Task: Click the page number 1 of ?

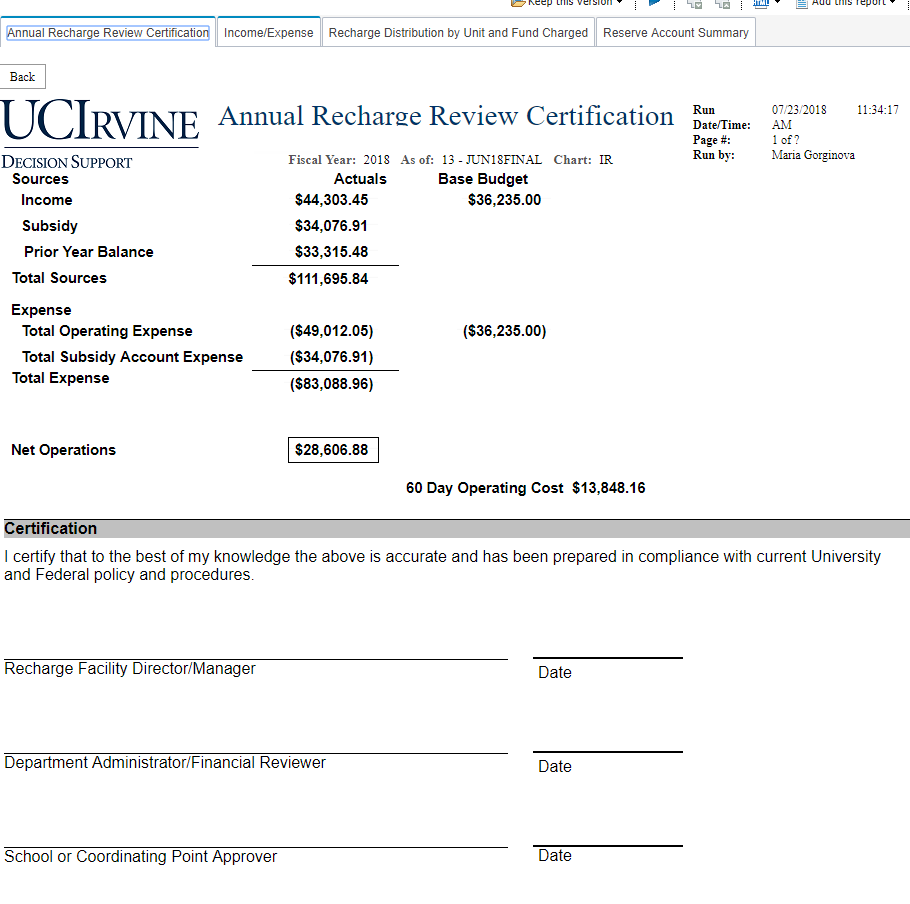Action: (x=785, y=140)
